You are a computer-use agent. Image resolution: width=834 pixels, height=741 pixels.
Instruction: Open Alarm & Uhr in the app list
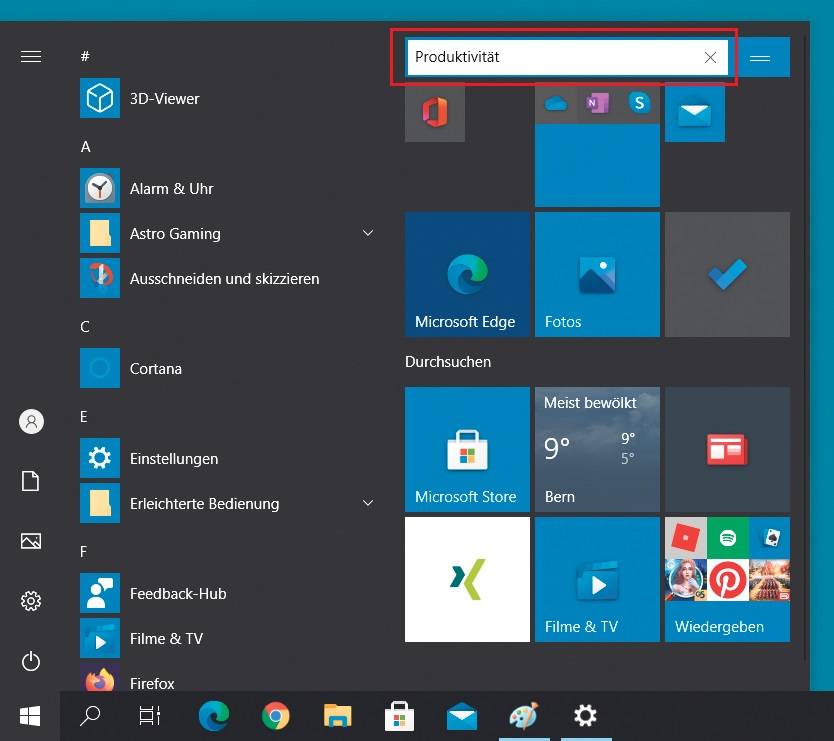click(229, 189)
